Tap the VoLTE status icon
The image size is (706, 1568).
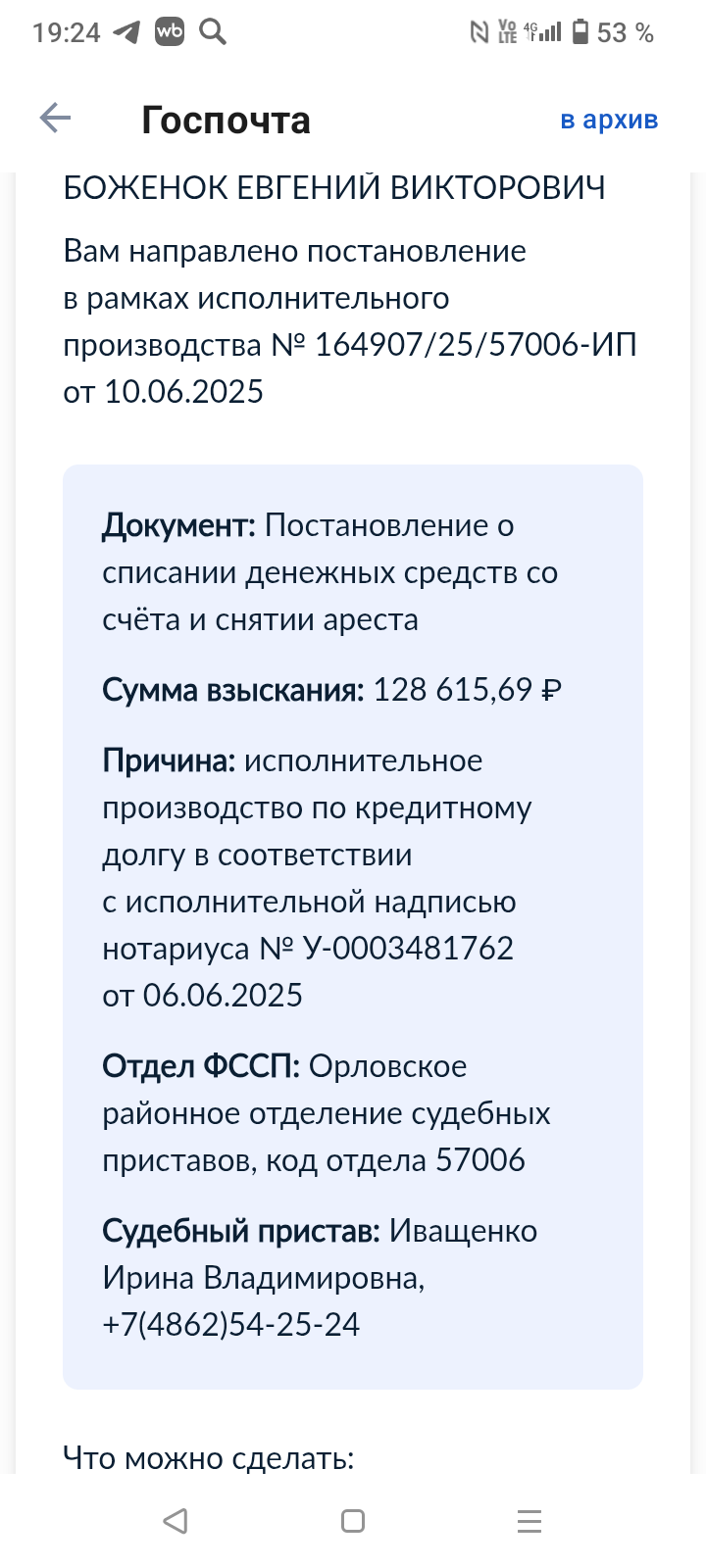click(x=507, y=32)
